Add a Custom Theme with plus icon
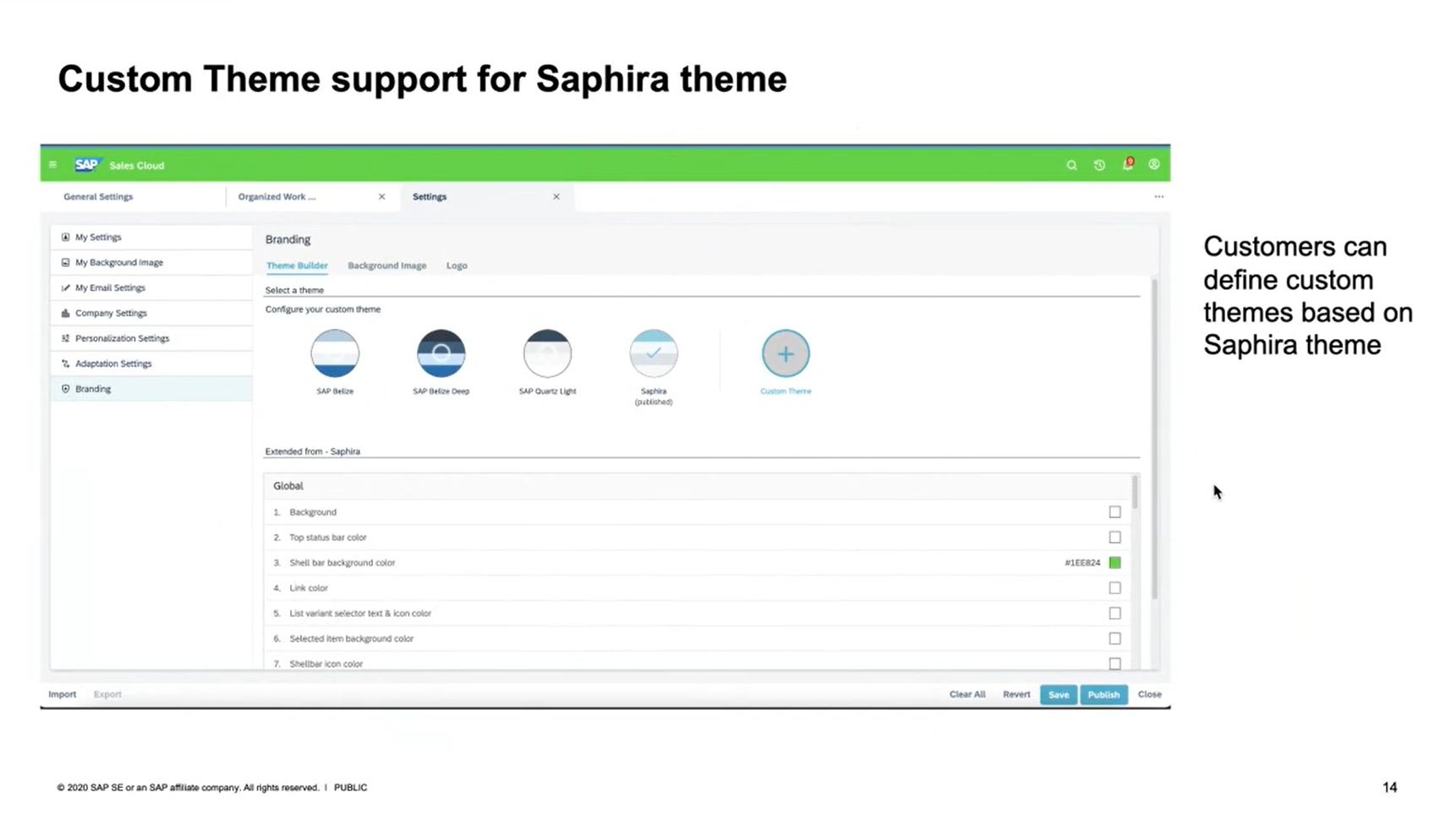 point(785,353)
